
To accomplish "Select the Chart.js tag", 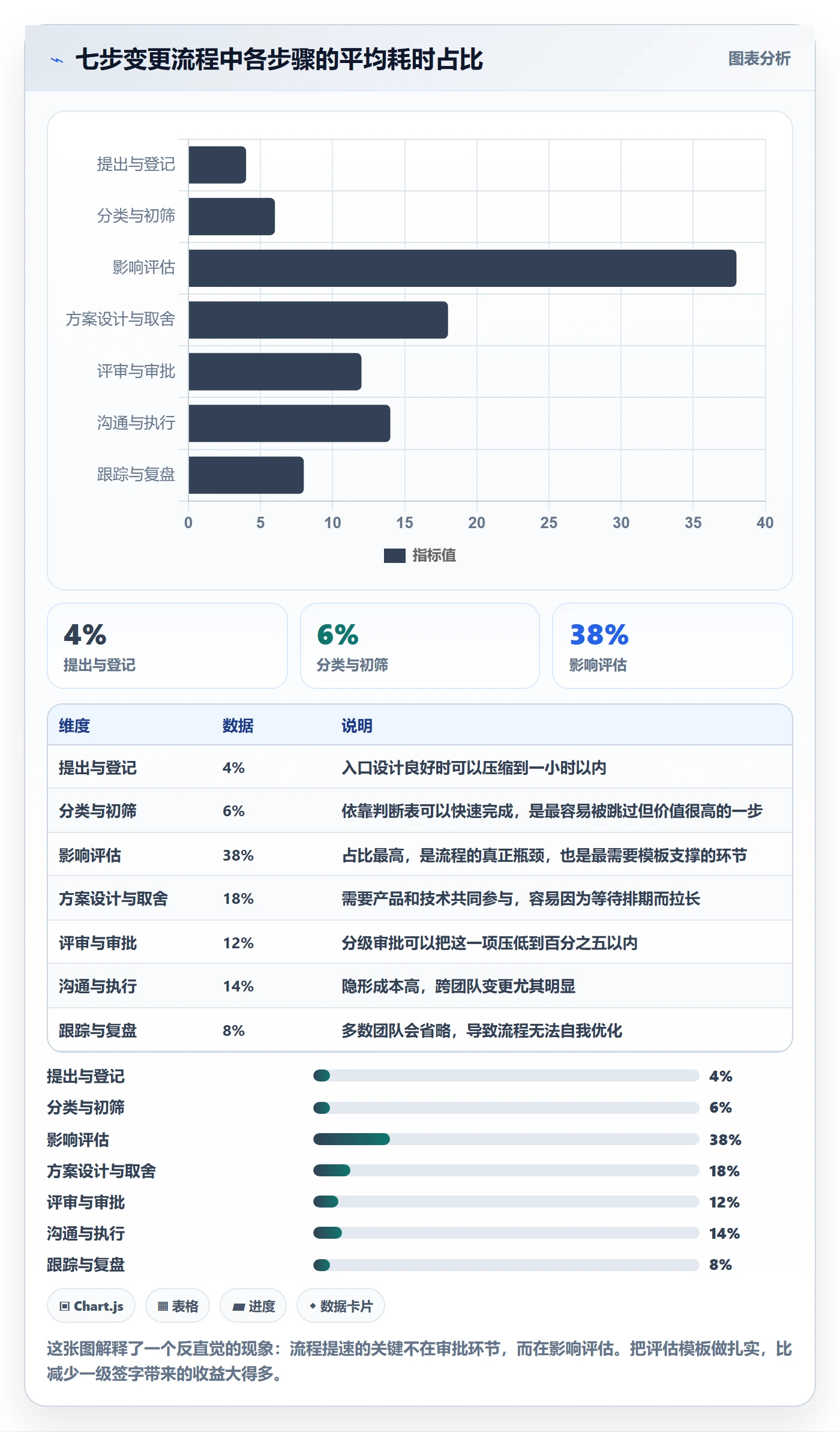I will pyautogui.click(x=91, y=1306).
